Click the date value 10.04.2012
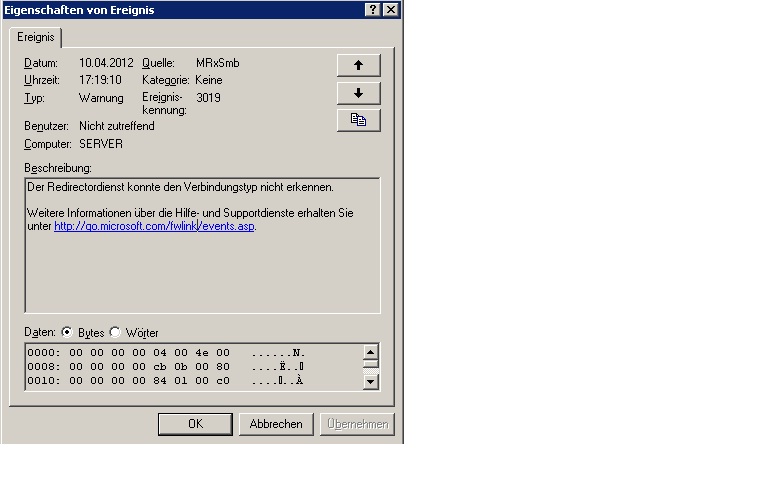The height and width of the screenshot is (480, 768). click(106, 63)
